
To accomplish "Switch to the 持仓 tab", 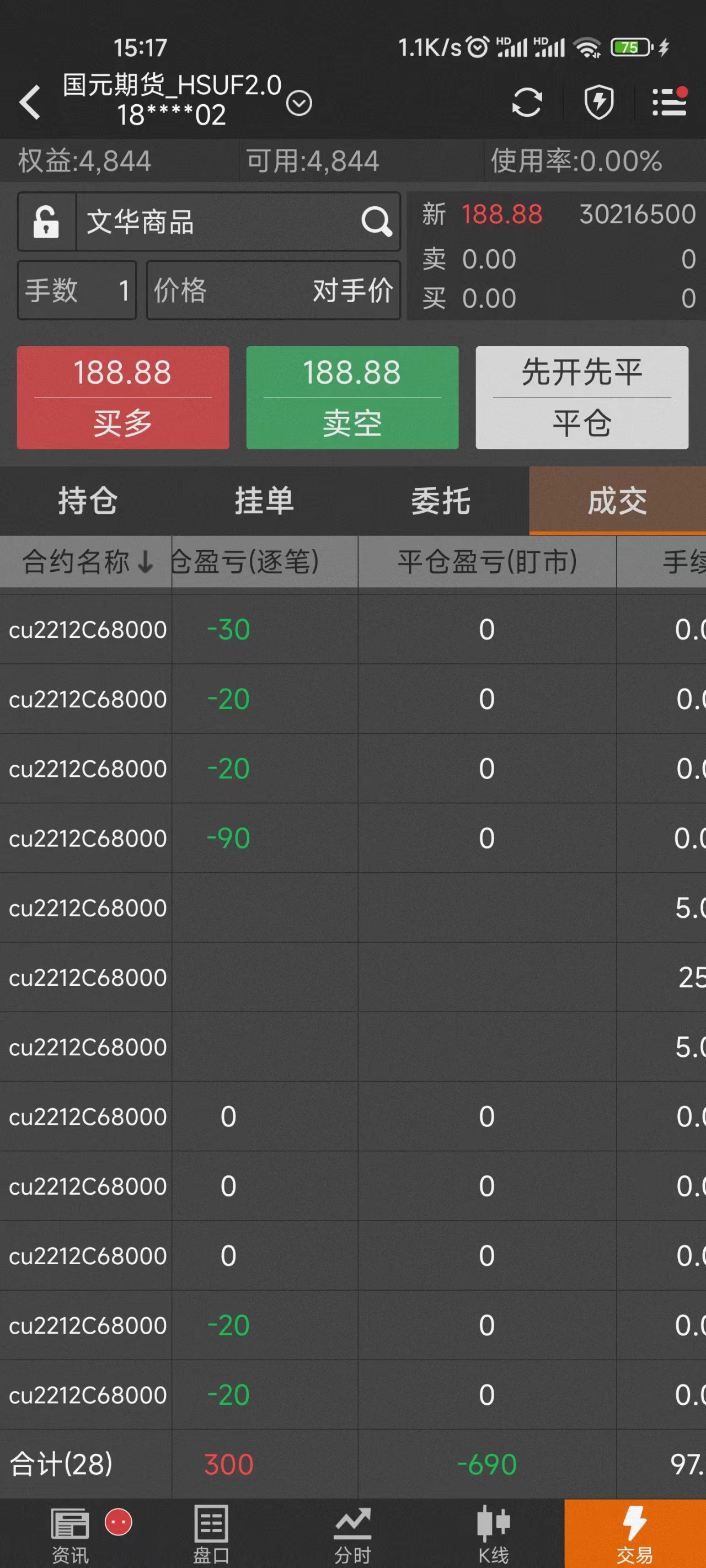I will 88,501.
